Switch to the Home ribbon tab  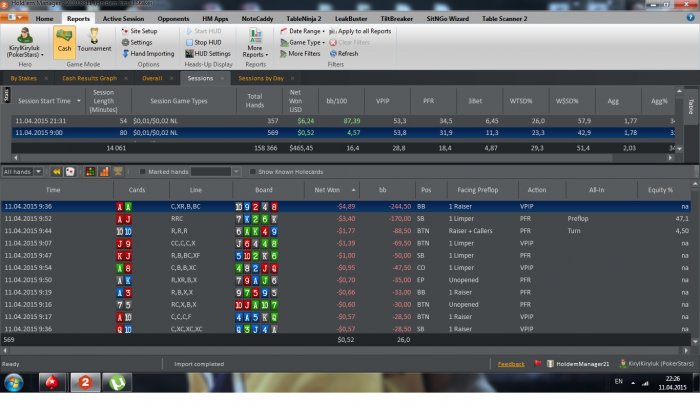44,19
